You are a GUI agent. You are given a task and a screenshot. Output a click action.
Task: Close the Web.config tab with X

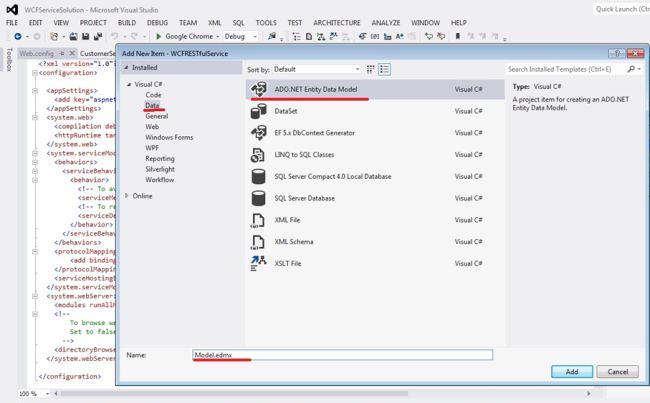pos(72,53)
